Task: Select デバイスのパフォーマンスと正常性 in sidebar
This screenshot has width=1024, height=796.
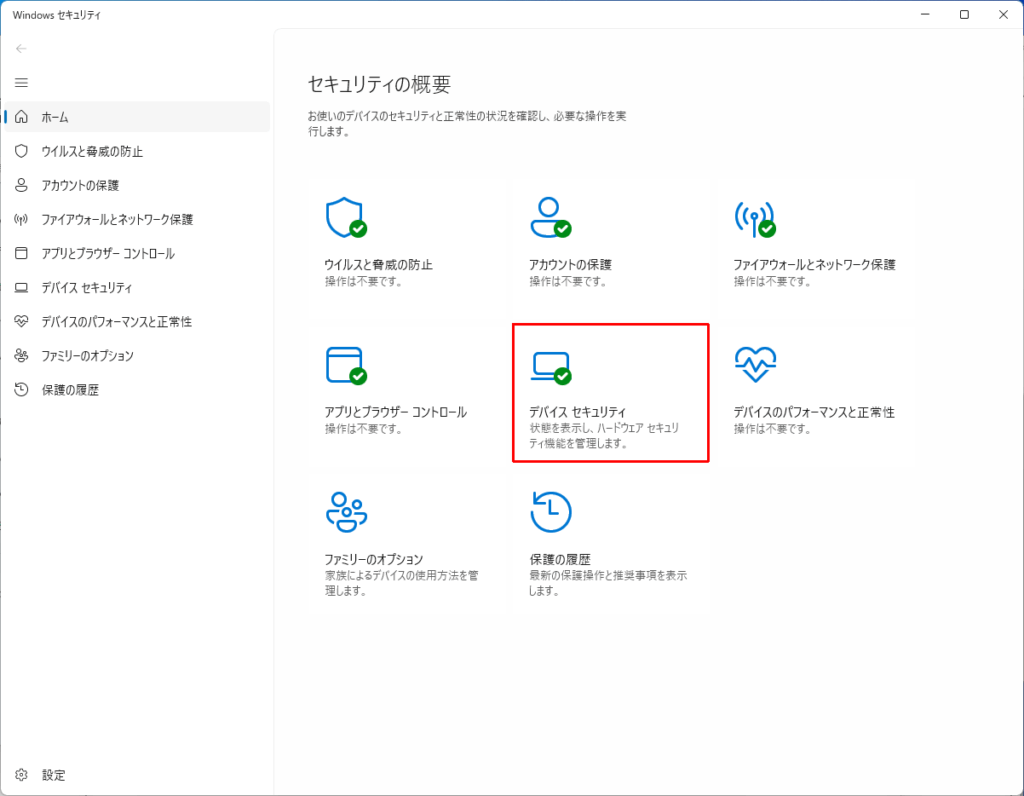Action: tap(136, 321)
